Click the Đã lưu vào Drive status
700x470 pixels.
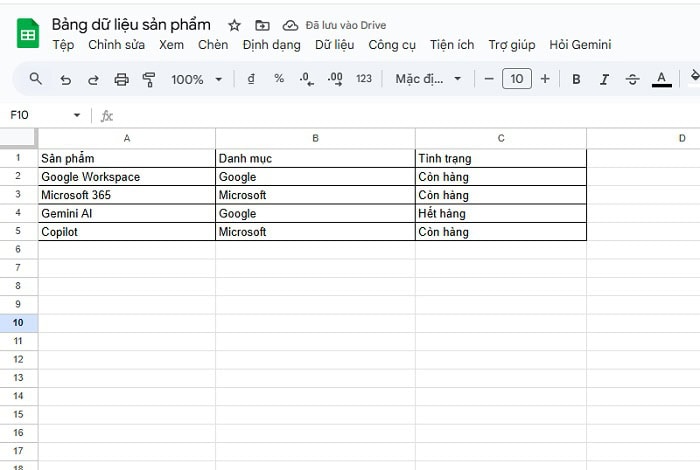point(346,25)
